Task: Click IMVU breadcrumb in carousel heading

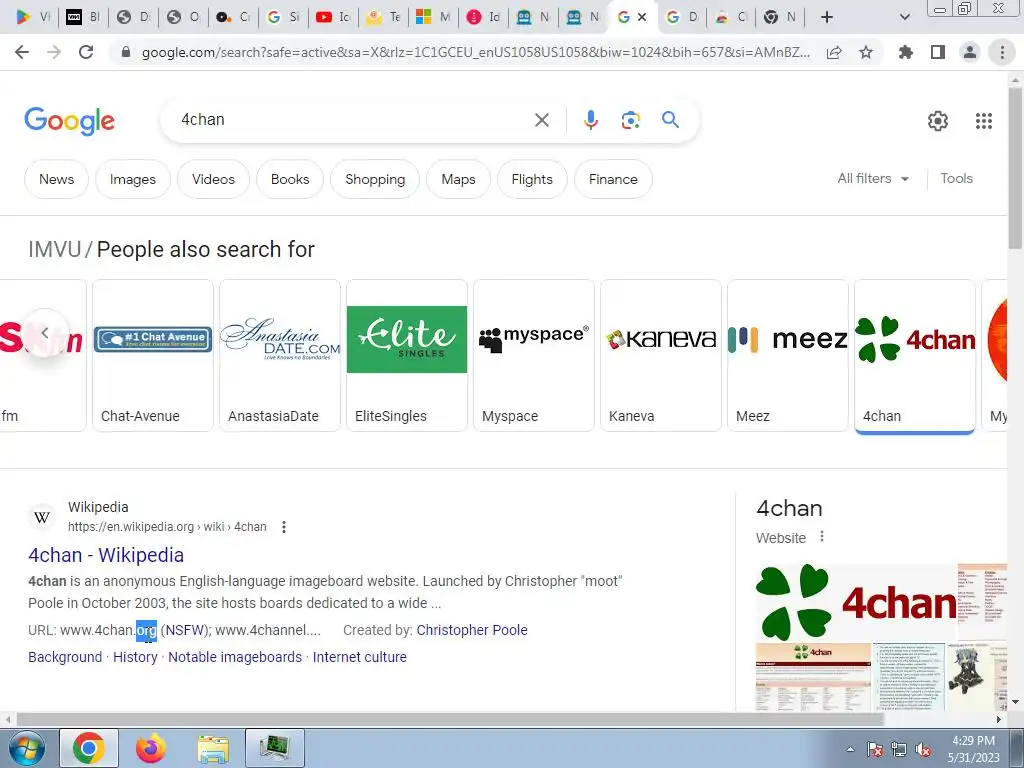Action: point(55,249)
